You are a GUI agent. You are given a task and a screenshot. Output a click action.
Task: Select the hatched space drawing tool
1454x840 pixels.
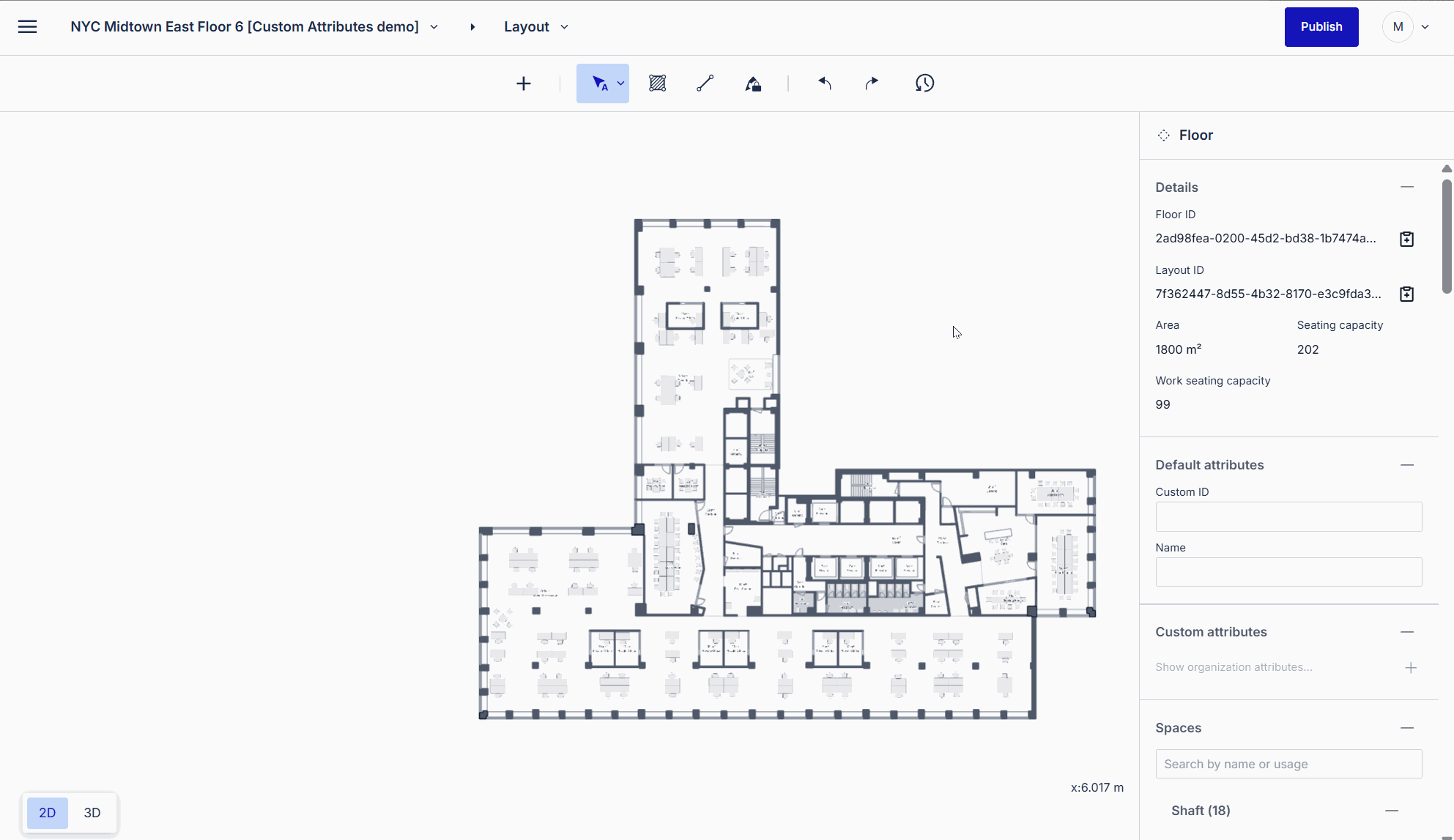tap(658, 83)
